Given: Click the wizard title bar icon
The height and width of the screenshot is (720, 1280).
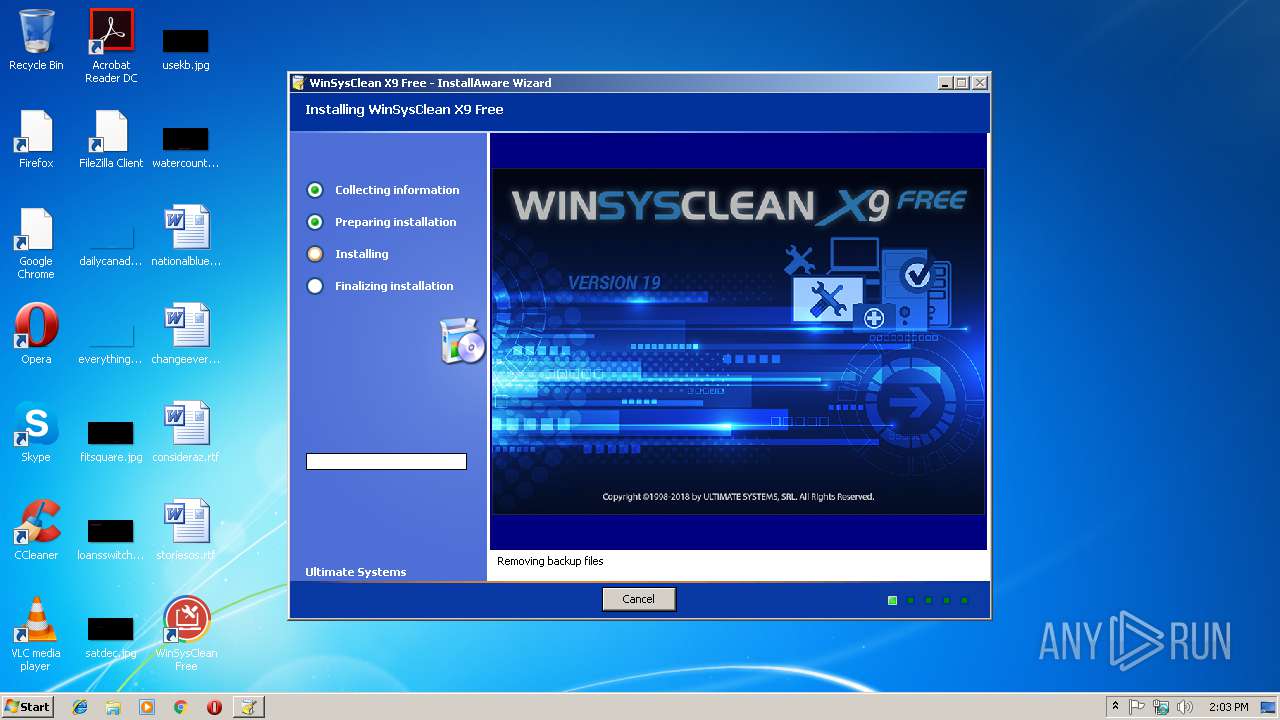Looking at the screenshot, I should 298,83.
